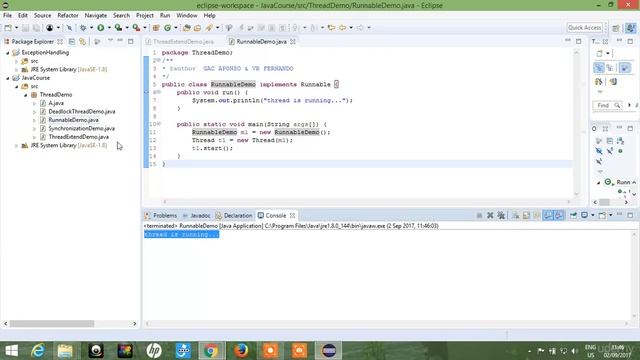
Task: Open the Refactor menu
Action: (68, 16)
